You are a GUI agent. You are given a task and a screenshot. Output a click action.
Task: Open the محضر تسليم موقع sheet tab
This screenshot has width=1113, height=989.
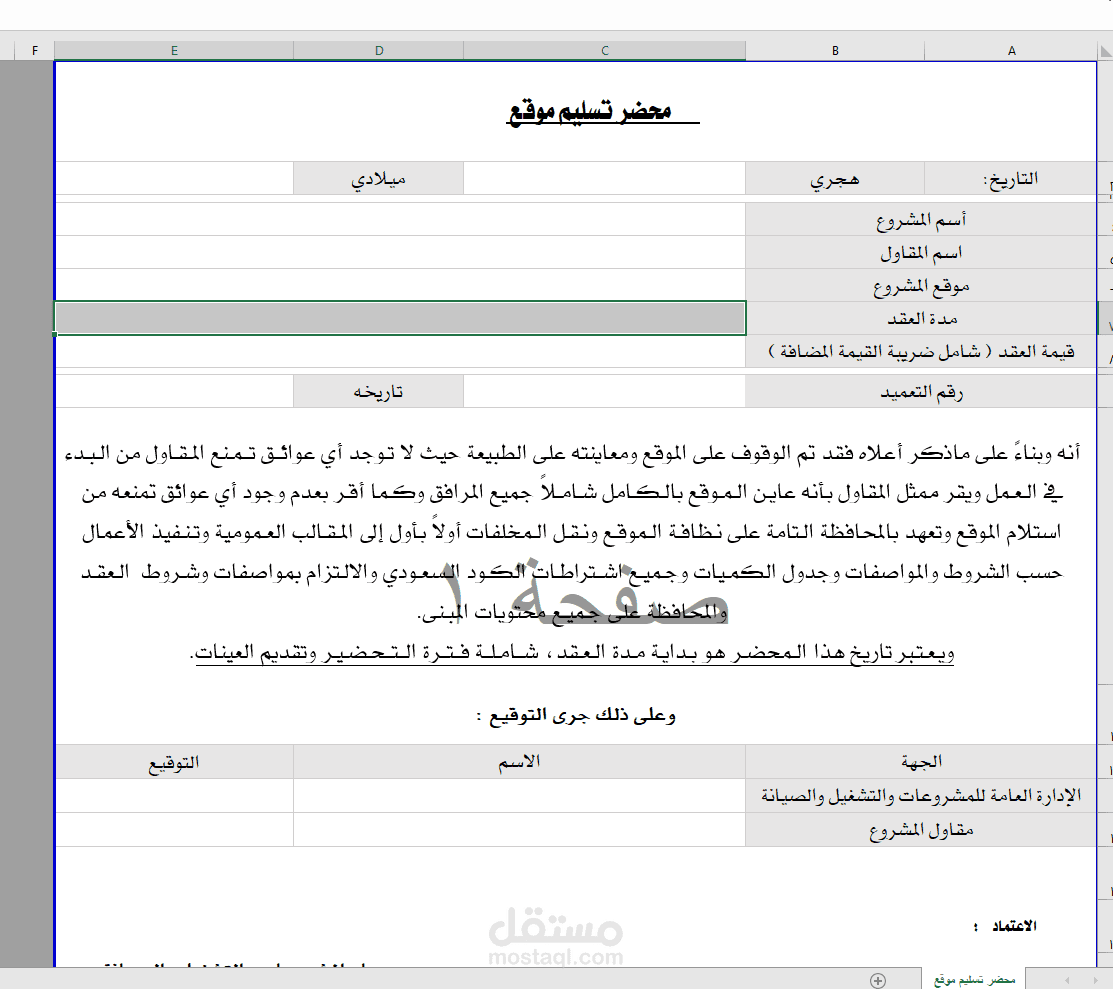pos(974,980)
